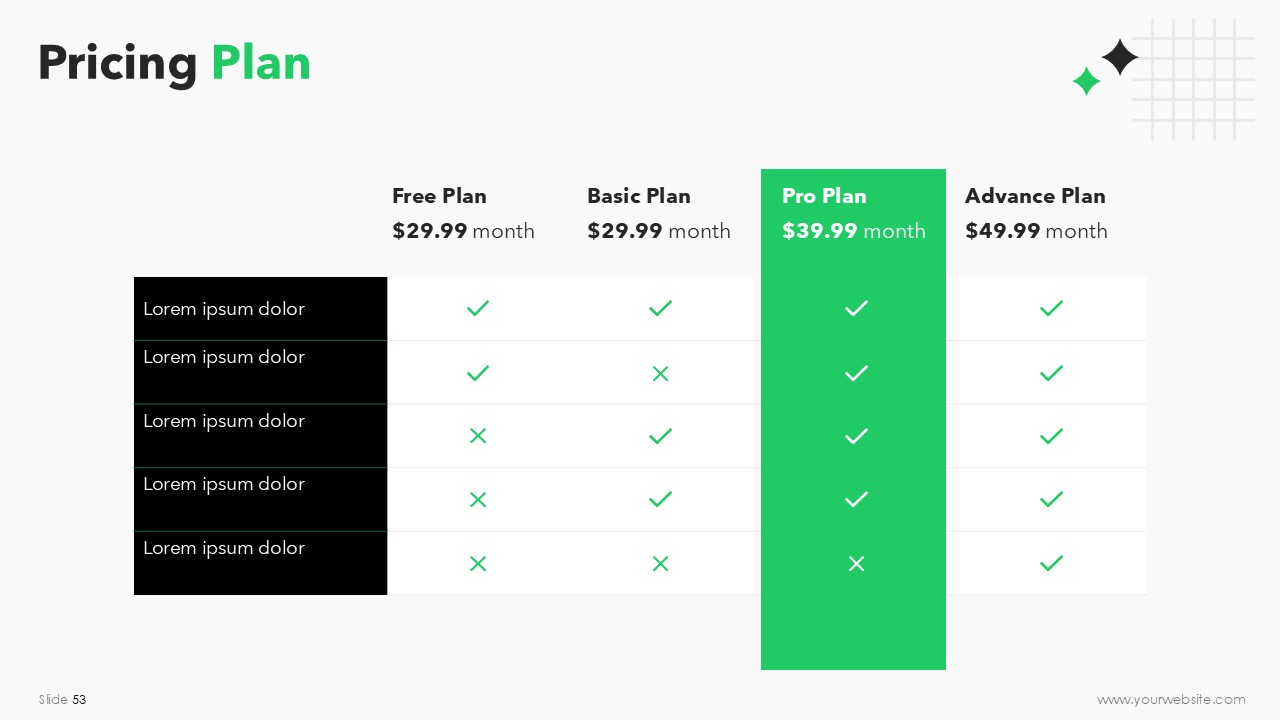Click the Free Plan checkmark in first row
This screenshot has width=1280, height=720.
(x=478, y=308)
